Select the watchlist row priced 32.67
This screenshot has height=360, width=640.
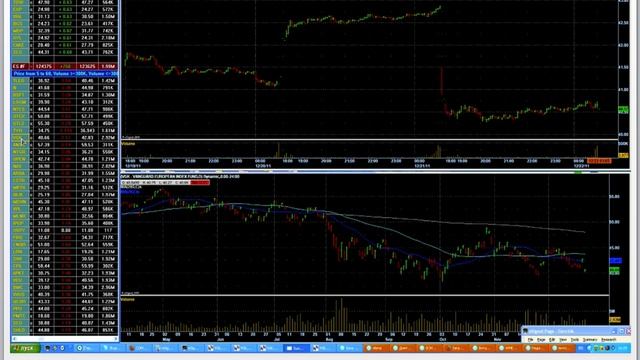pos(65,237)
